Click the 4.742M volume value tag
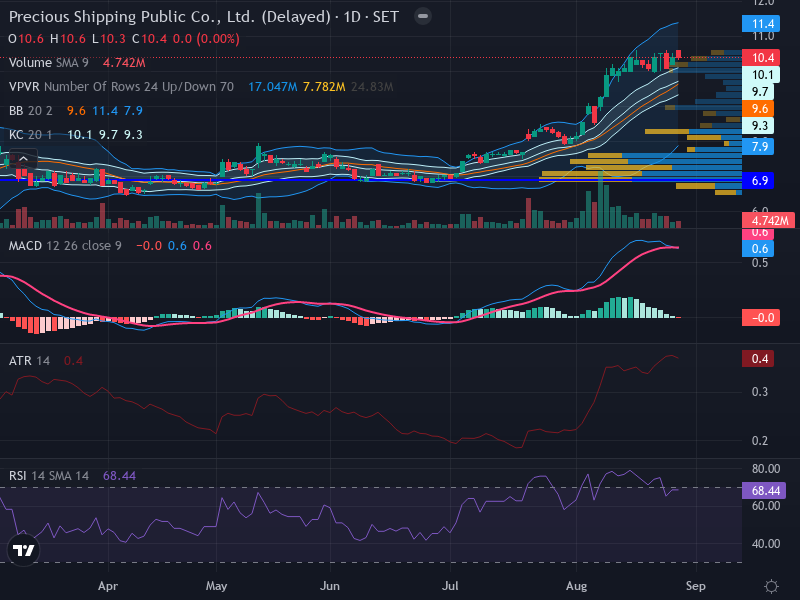 [768, 220]
